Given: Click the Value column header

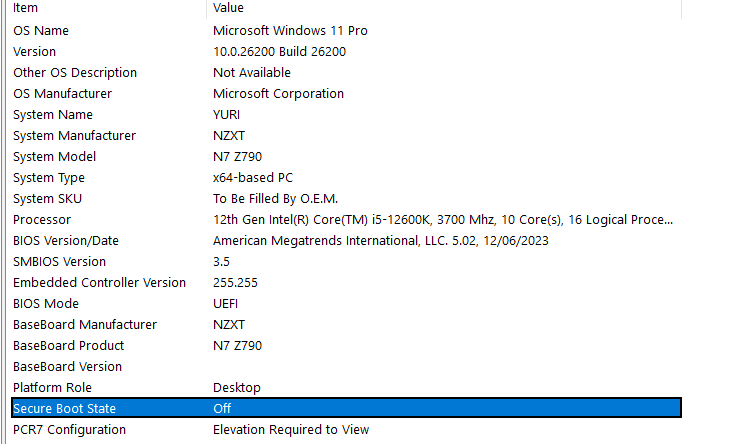Looking at the screenshot, I should (229, 8).
